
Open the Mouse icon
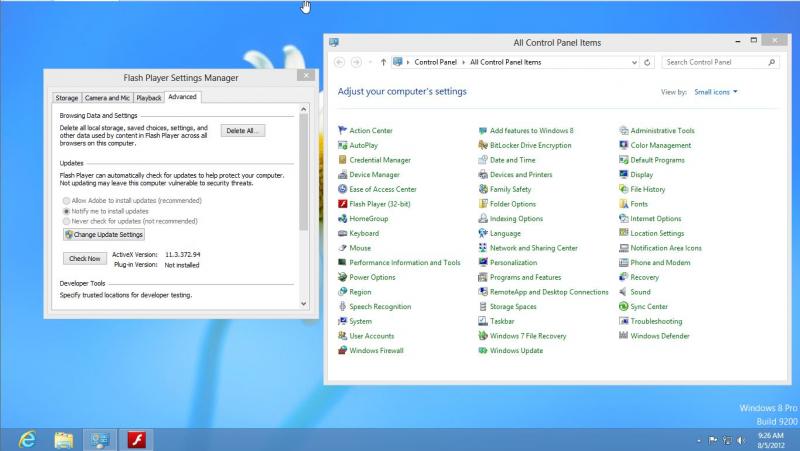point(342,248)
